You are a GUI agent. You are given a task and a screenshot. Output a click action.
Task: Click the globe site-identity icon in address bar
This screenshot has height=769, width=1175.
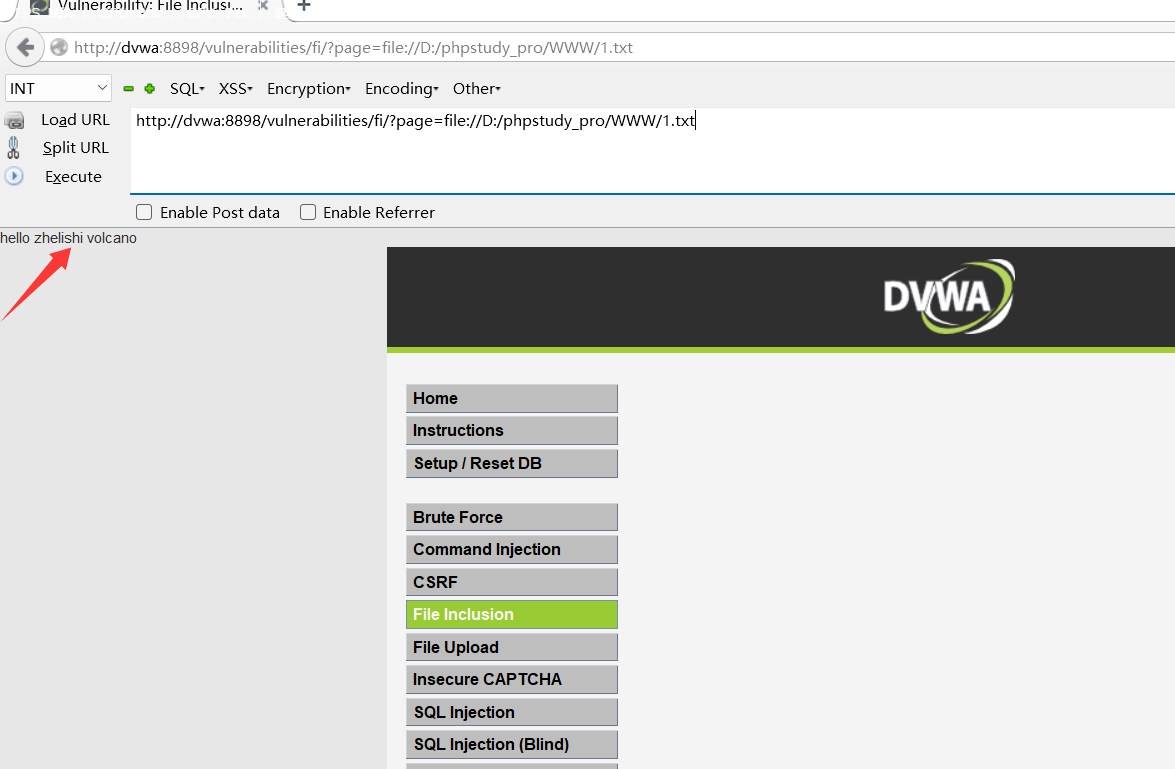tap(58, 48)
